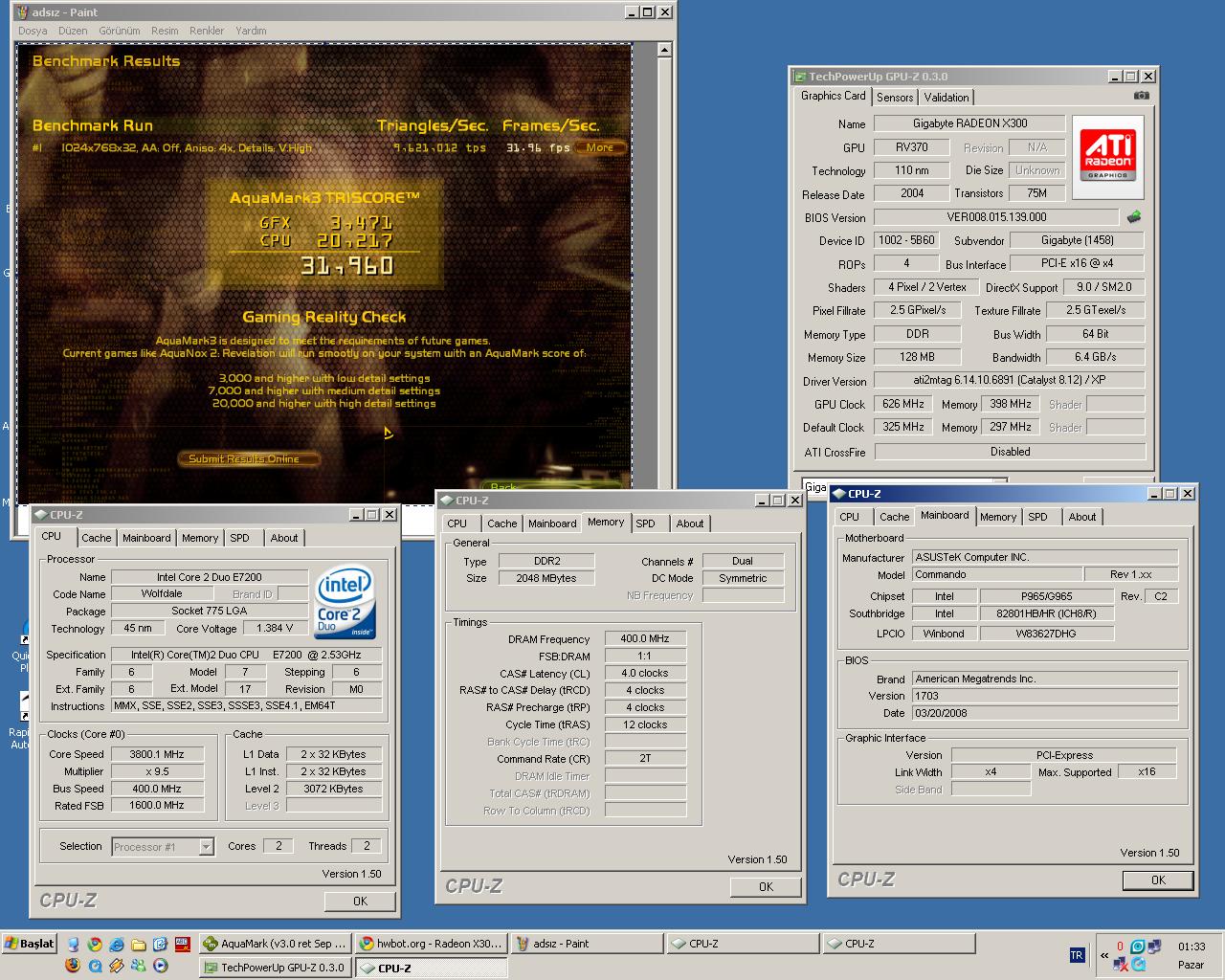
Task: Click the teal eye tray icon
Action: [x=1138, y=947]
